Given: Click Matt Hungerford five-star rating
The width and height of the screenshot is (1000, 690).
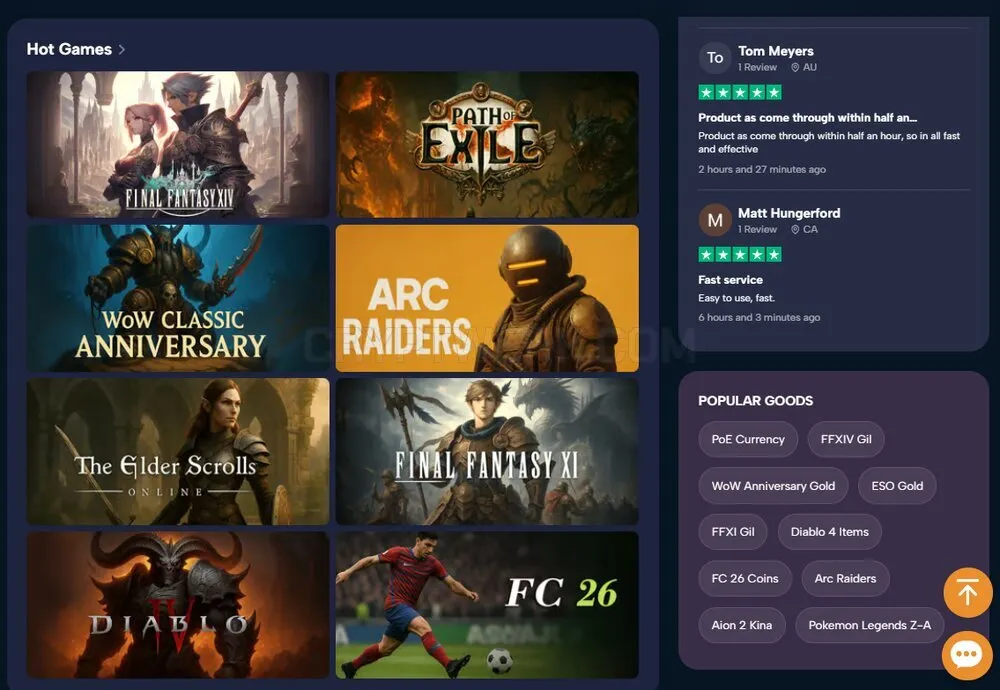Looking at the screenshot, I should click(740, 254).
